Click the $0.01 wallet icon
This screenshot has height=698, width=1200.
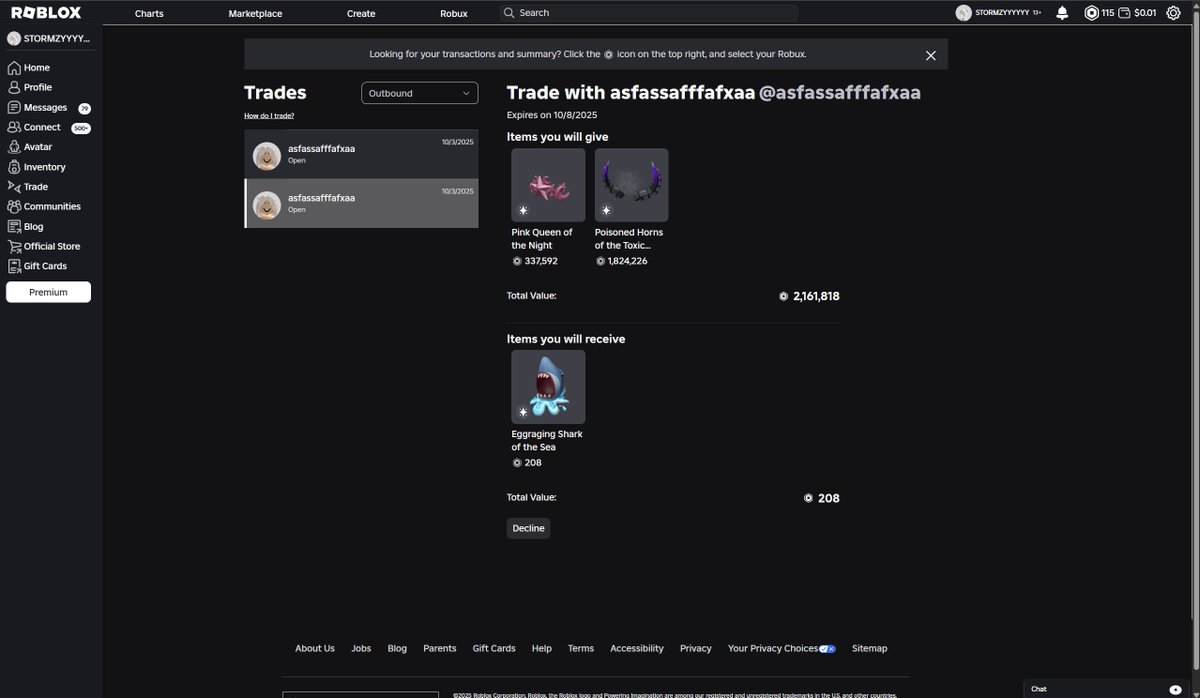click(1124, 13)
